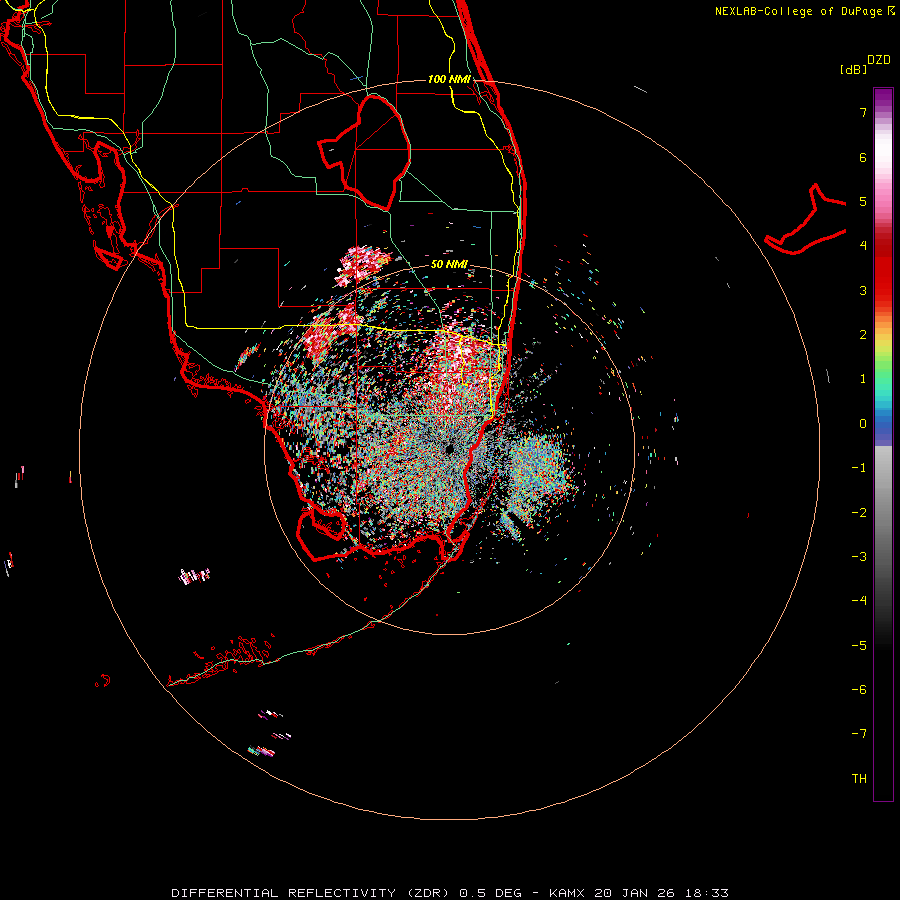Image resolution: width=900 pixels, height=900 pixels.
Task: Click the 4 value on color scale
Action: click(863, 246)
